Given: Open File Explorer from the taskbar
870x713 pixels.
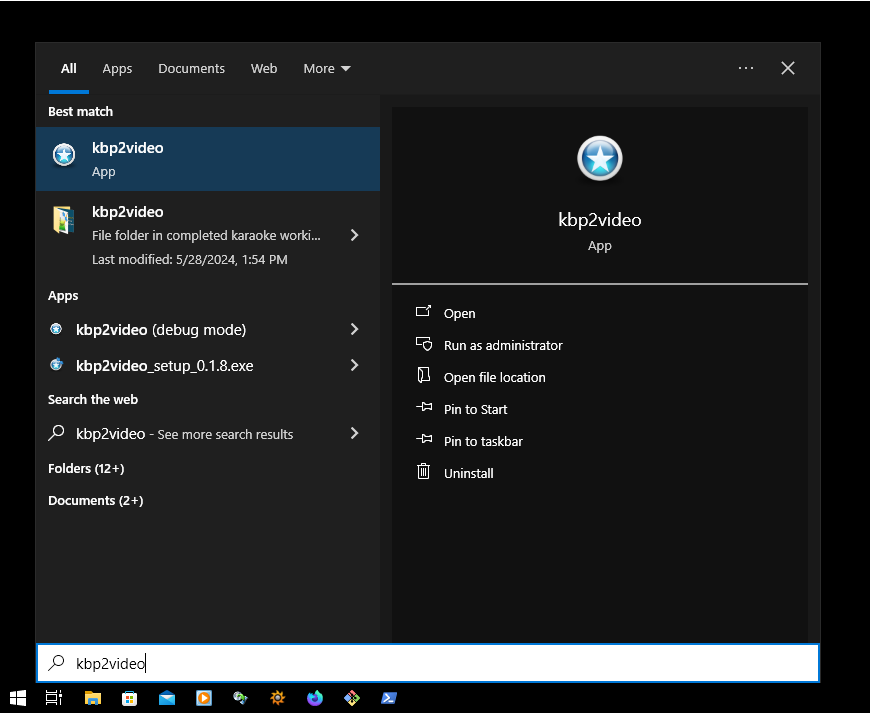Looking at the screenshot, I should [x=93, y=698].
